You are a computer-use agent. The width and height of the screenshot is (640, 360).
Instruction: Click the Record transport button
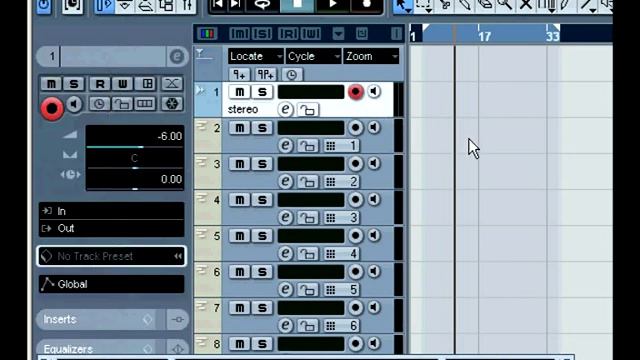coord(366,5)
